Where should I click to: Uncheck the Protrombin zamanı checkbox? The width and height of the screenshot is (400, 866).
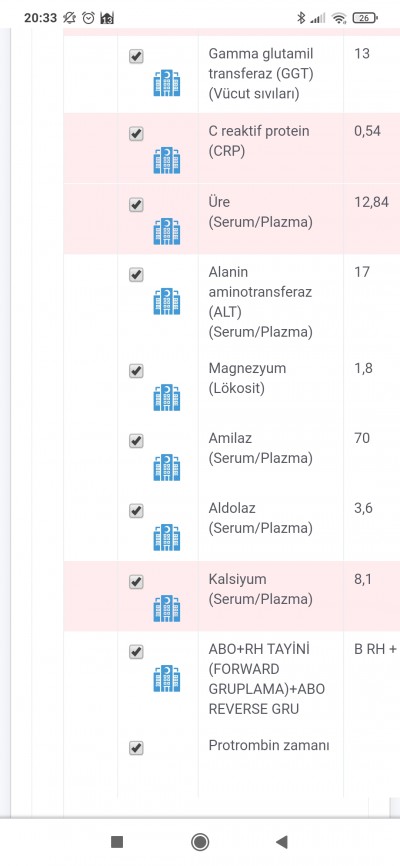click(x=136, y=748)
